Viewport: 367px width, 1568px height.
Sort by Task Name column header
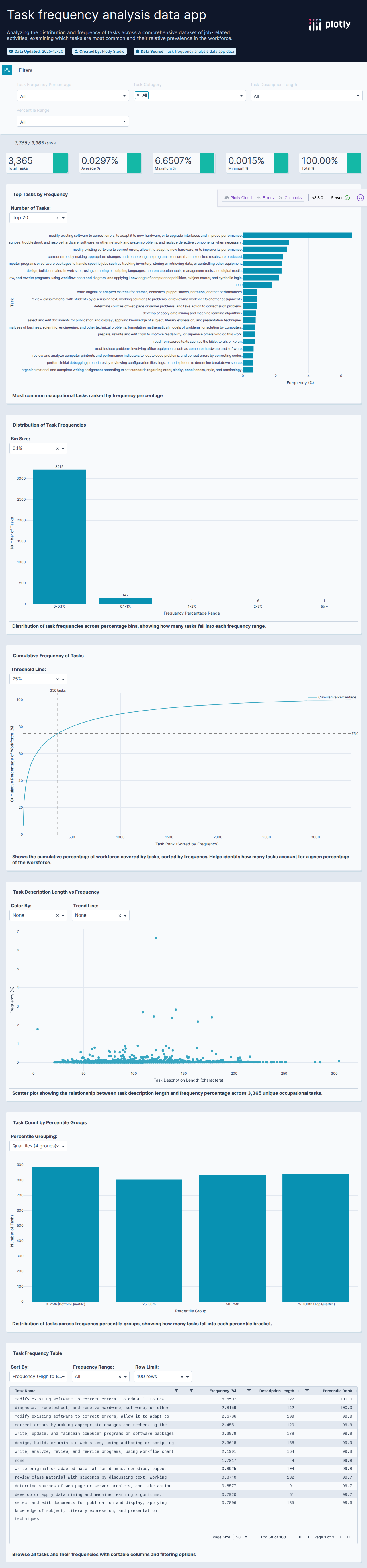pyautogui.click(x=25, y=1391)
